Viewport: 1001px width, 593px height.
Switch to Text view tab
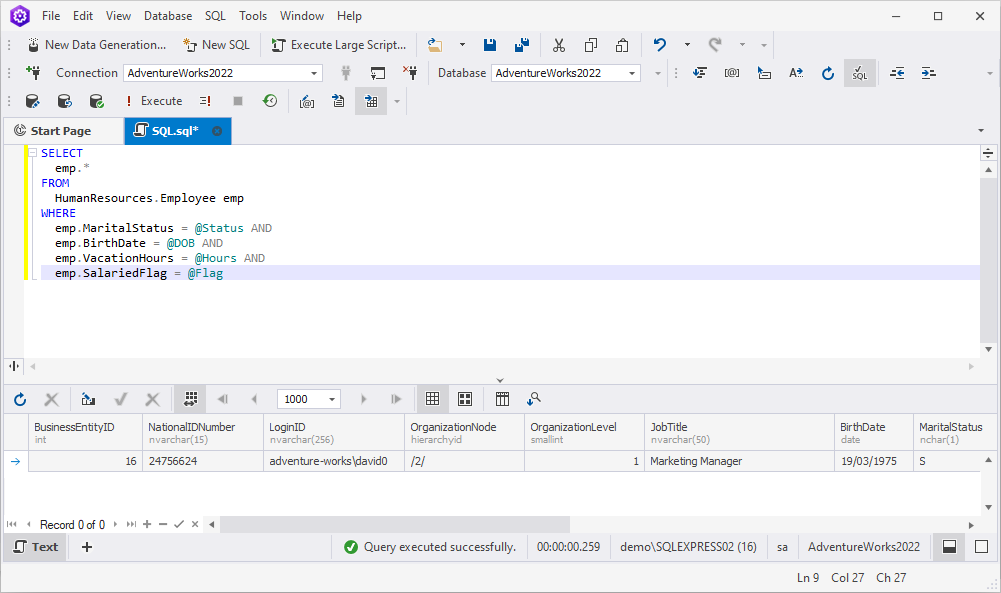click(36, 547)
